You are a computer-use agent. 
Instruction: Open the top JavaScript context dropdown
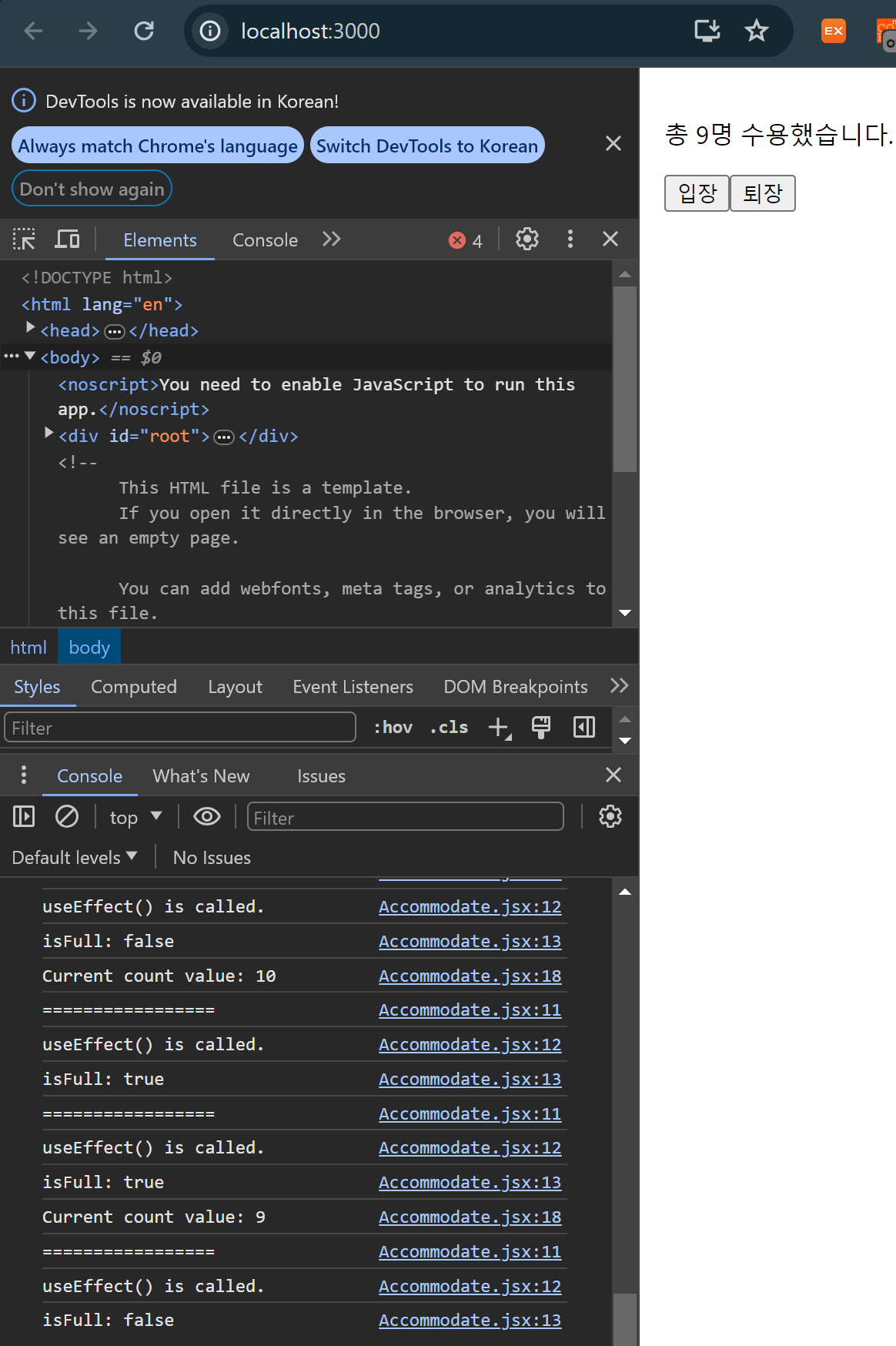tap(135, 817)
